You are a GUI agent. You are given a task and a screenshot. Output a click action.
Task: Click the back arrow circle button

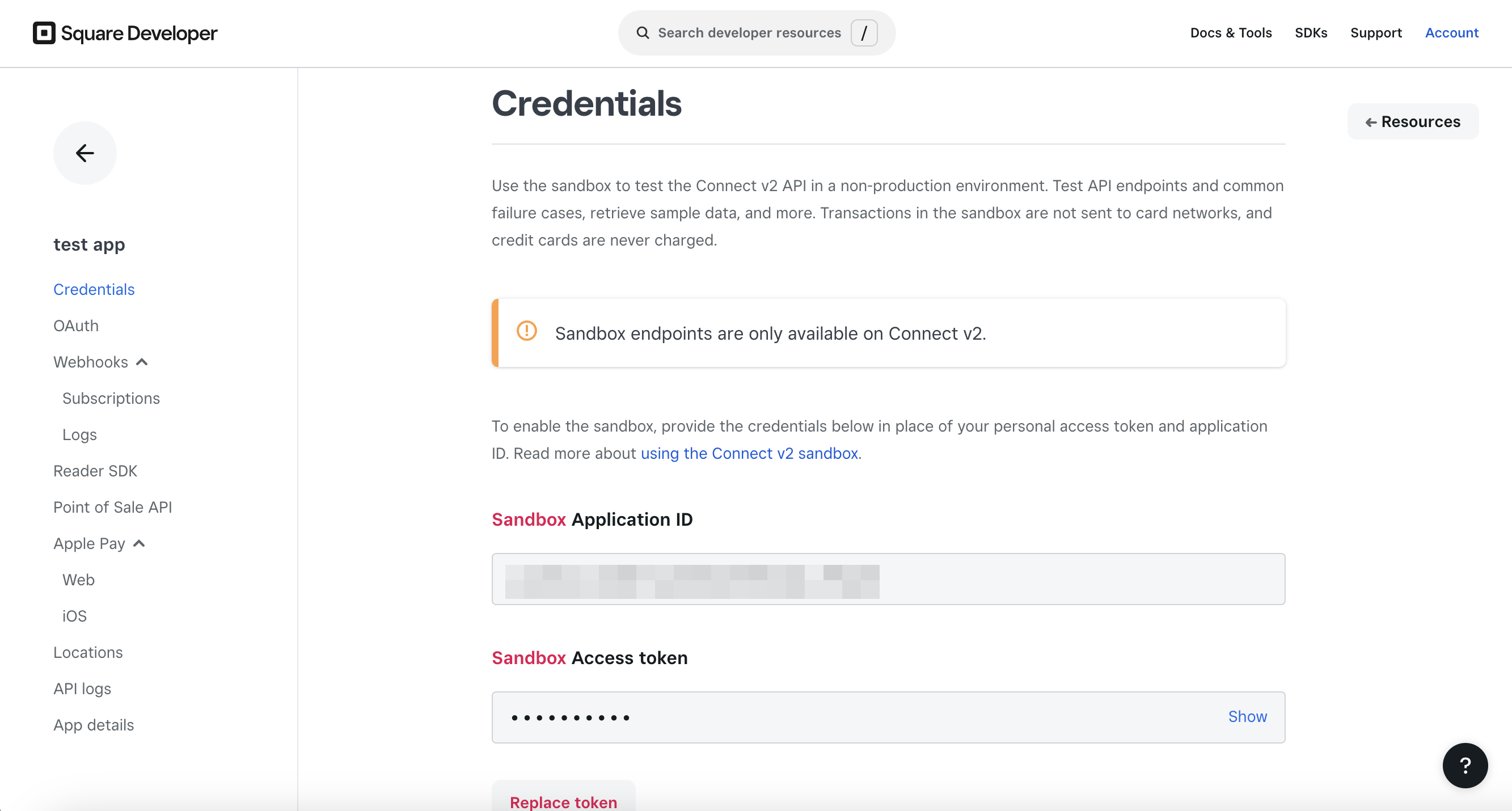coord(85,153)
